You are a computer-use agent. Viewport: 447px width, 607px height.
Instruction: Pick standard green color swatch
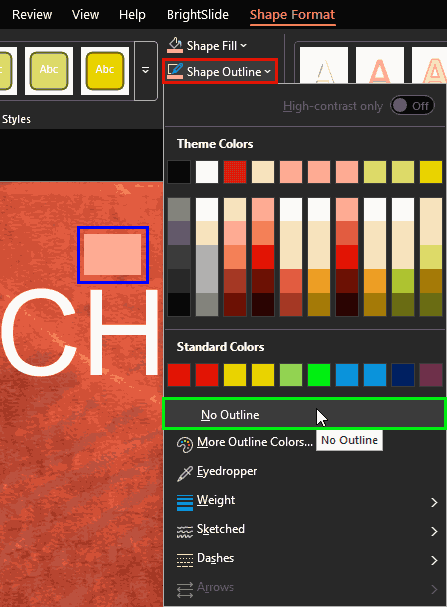(319, 375)
